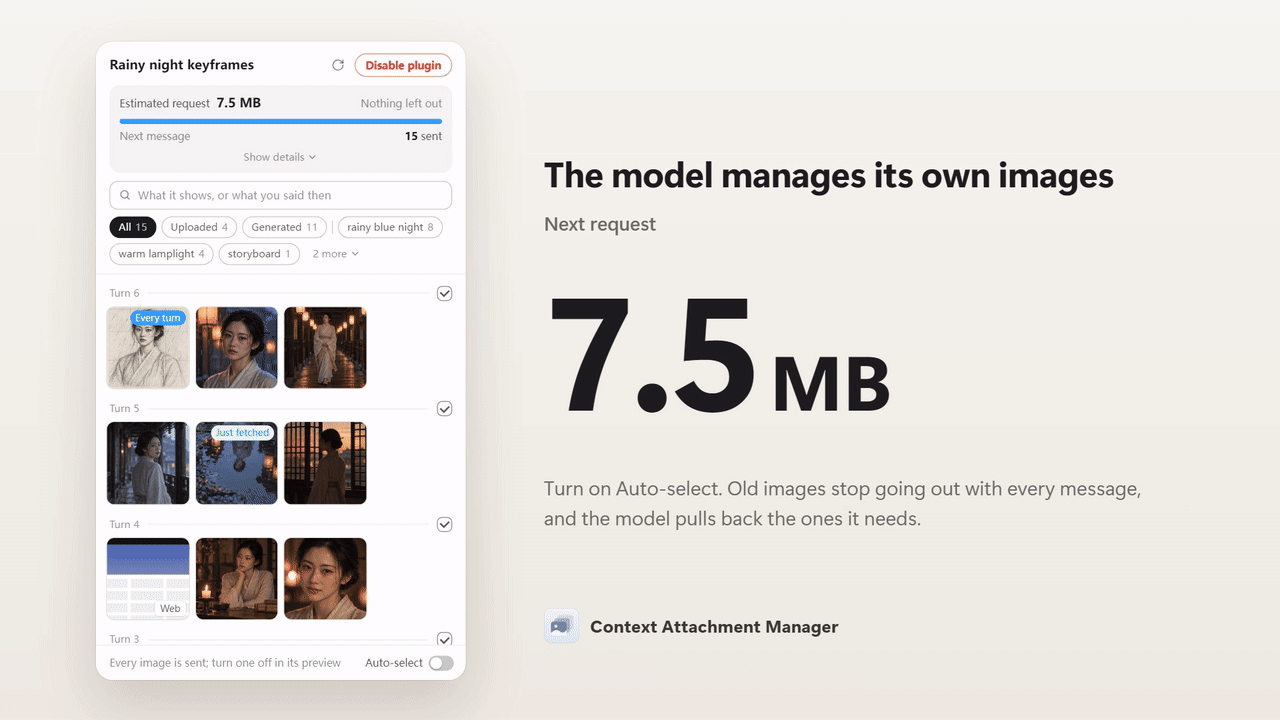Click the Every turn badge
Viewport: 1280px width, 720px height.
pyautogui.click(x=158, y=318)
